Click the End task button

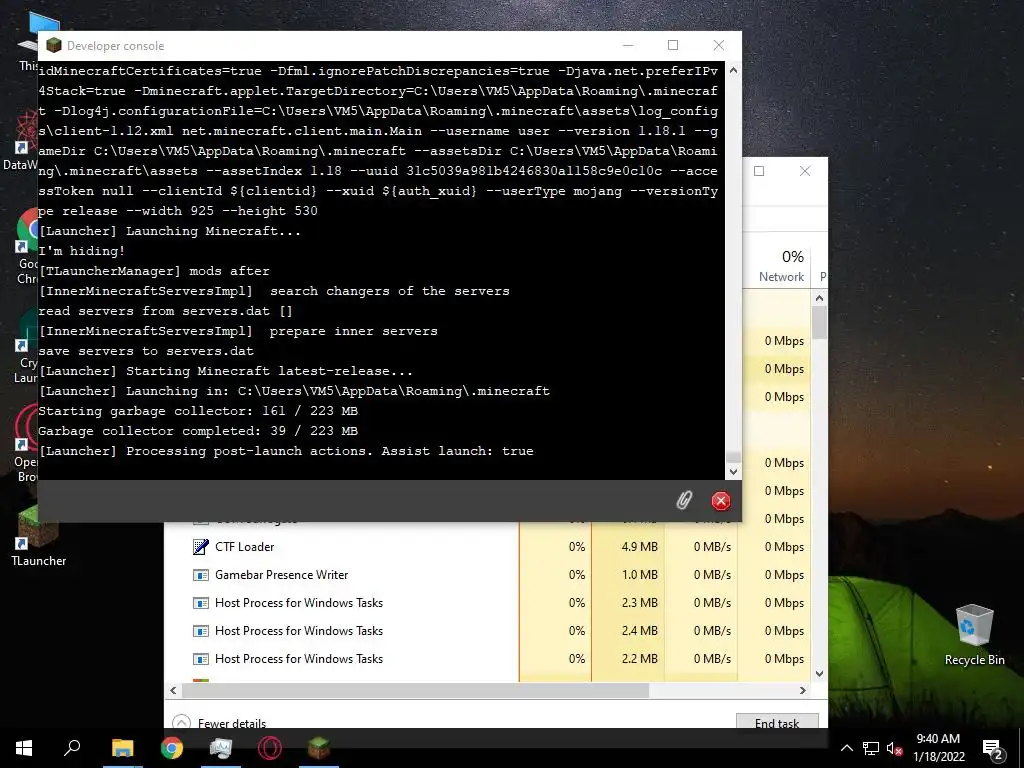pyautogui.click(x=777, y=722)
